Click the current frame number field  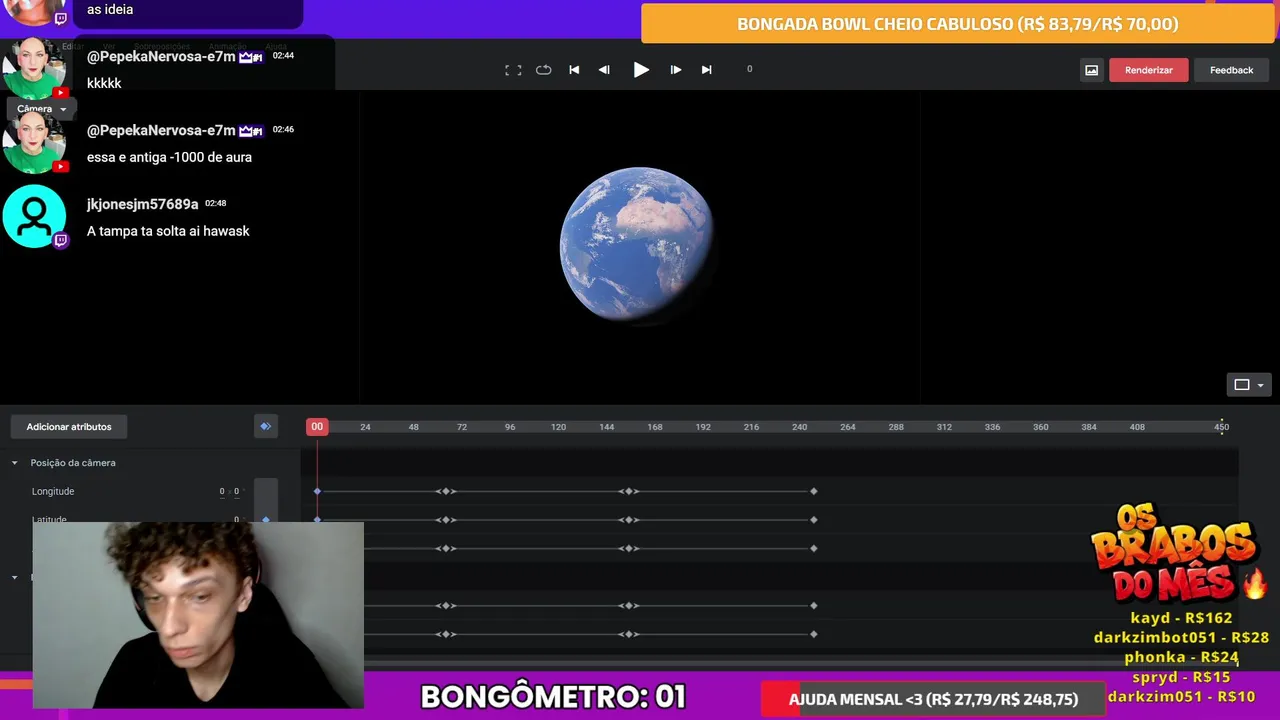point(749,69)
